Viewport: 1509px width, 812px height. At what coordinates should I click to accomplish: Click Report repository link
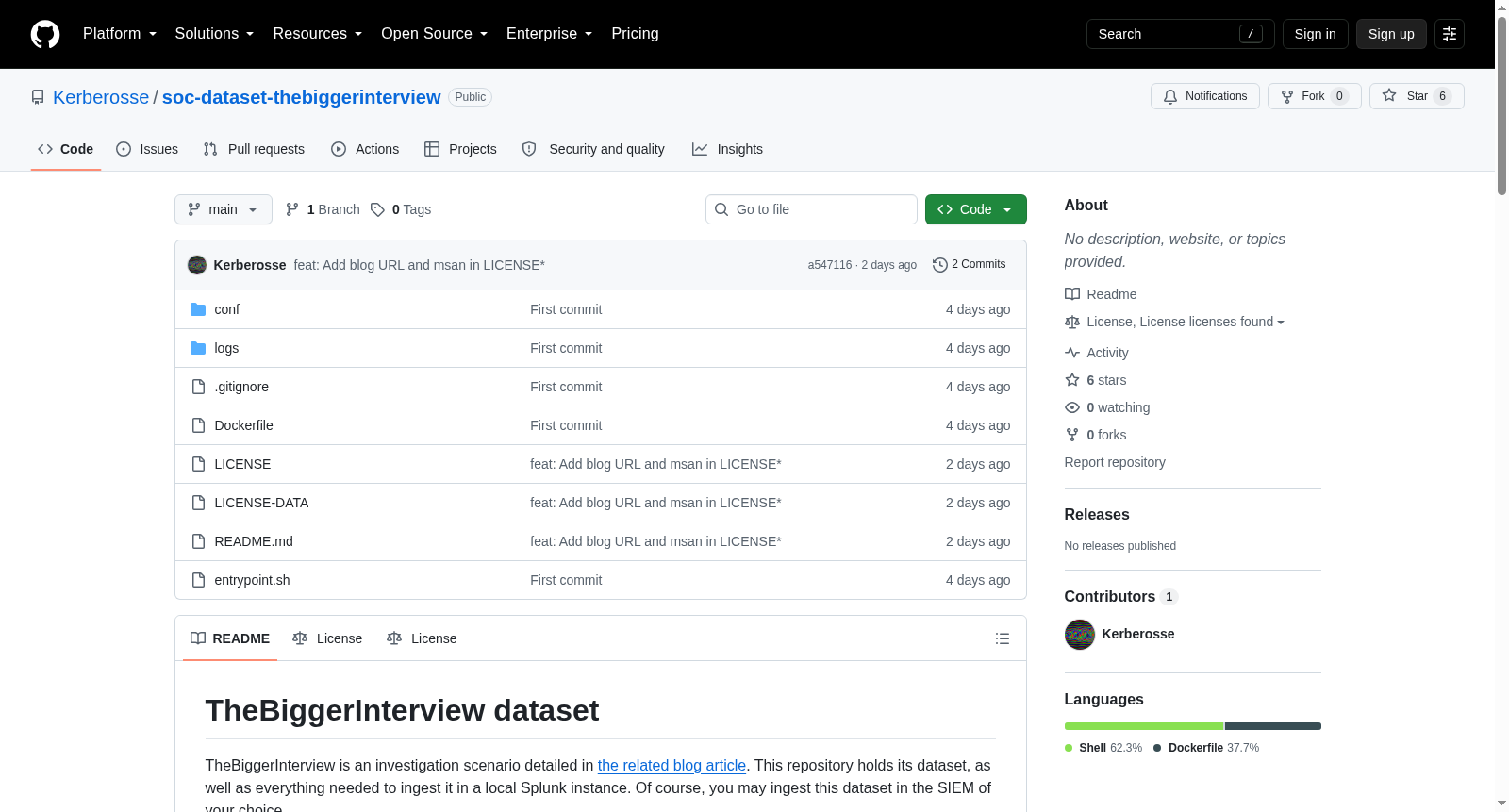[x=1115, y=462]
